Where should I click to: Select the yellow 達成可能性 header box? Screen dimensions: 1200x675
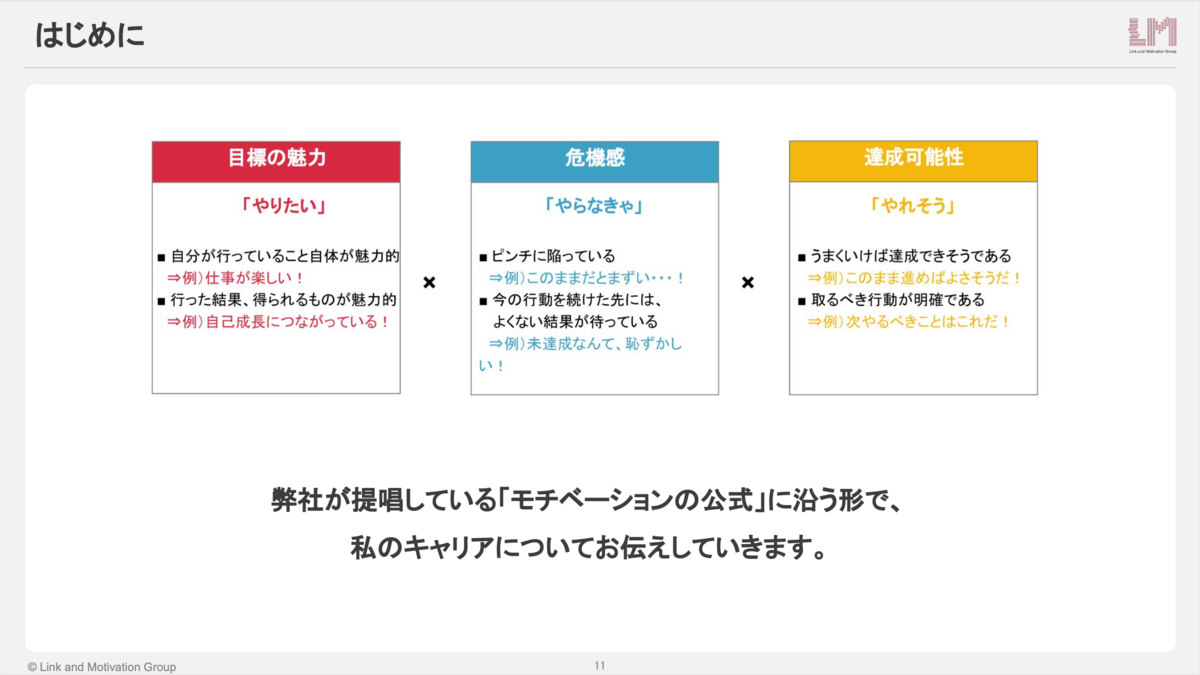(913, 161)
